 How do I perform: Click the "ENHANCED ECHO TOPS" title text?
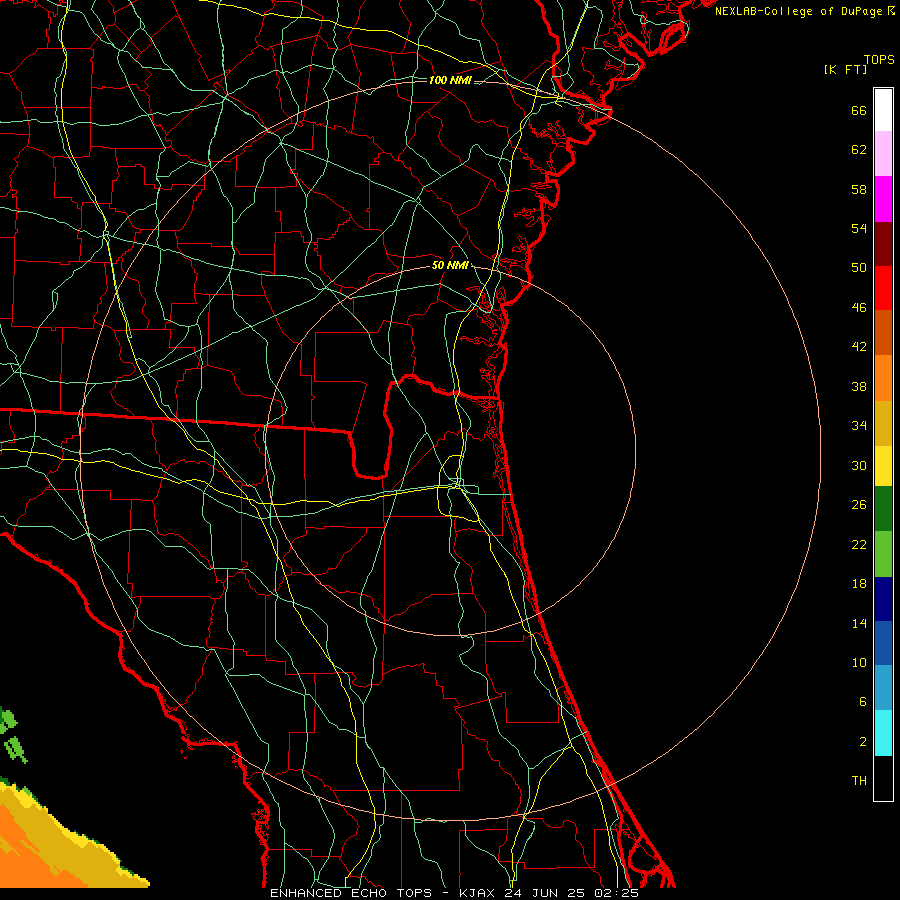click(x=350, y=893)
